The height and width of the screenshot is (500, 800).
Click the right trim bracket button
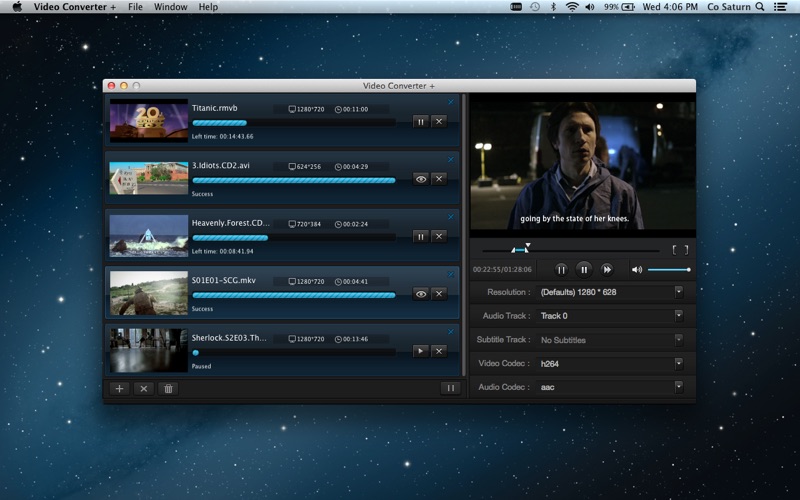pyautogui.click(x=686, y=249)
